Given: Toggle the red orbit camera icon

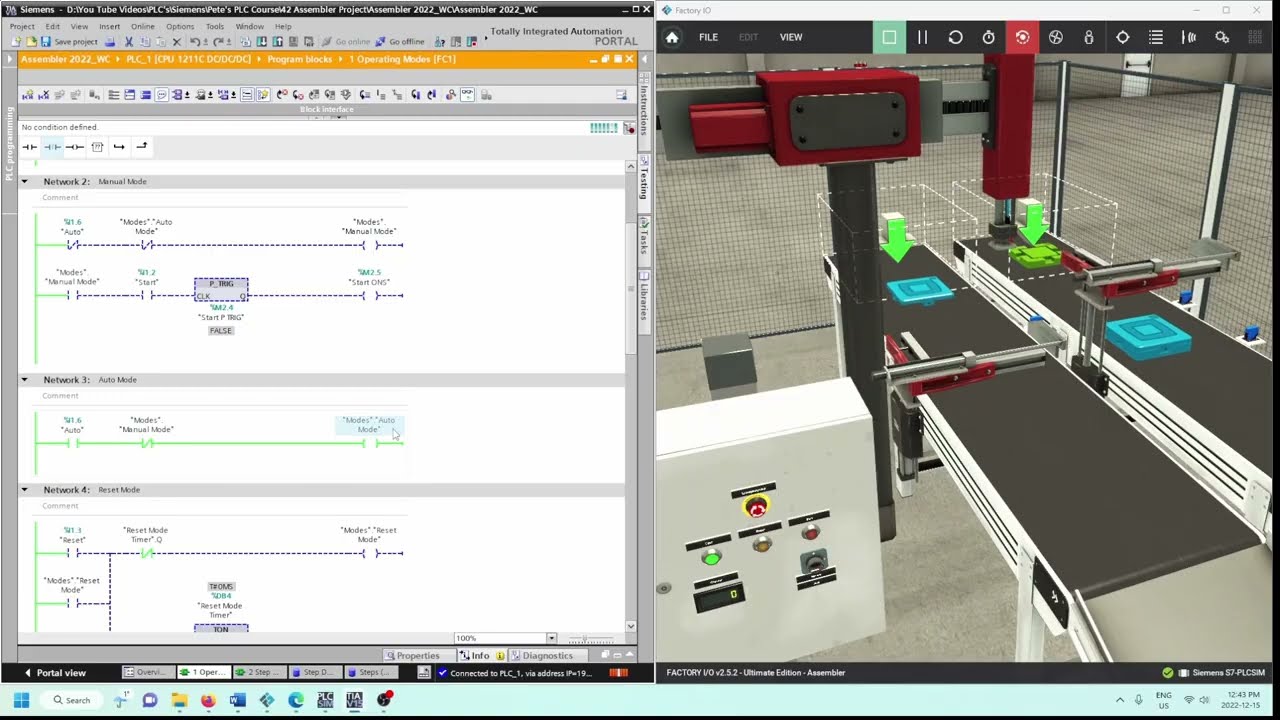Looking at the screenshot, I should [x=1022, y=37].
